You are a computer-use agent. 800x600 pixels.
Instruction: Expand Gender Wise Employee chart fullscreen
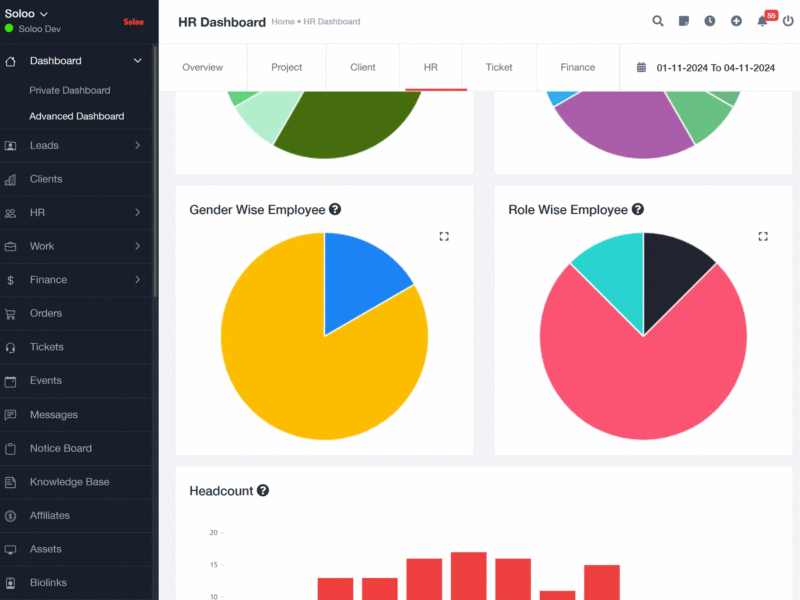(444, 236)
